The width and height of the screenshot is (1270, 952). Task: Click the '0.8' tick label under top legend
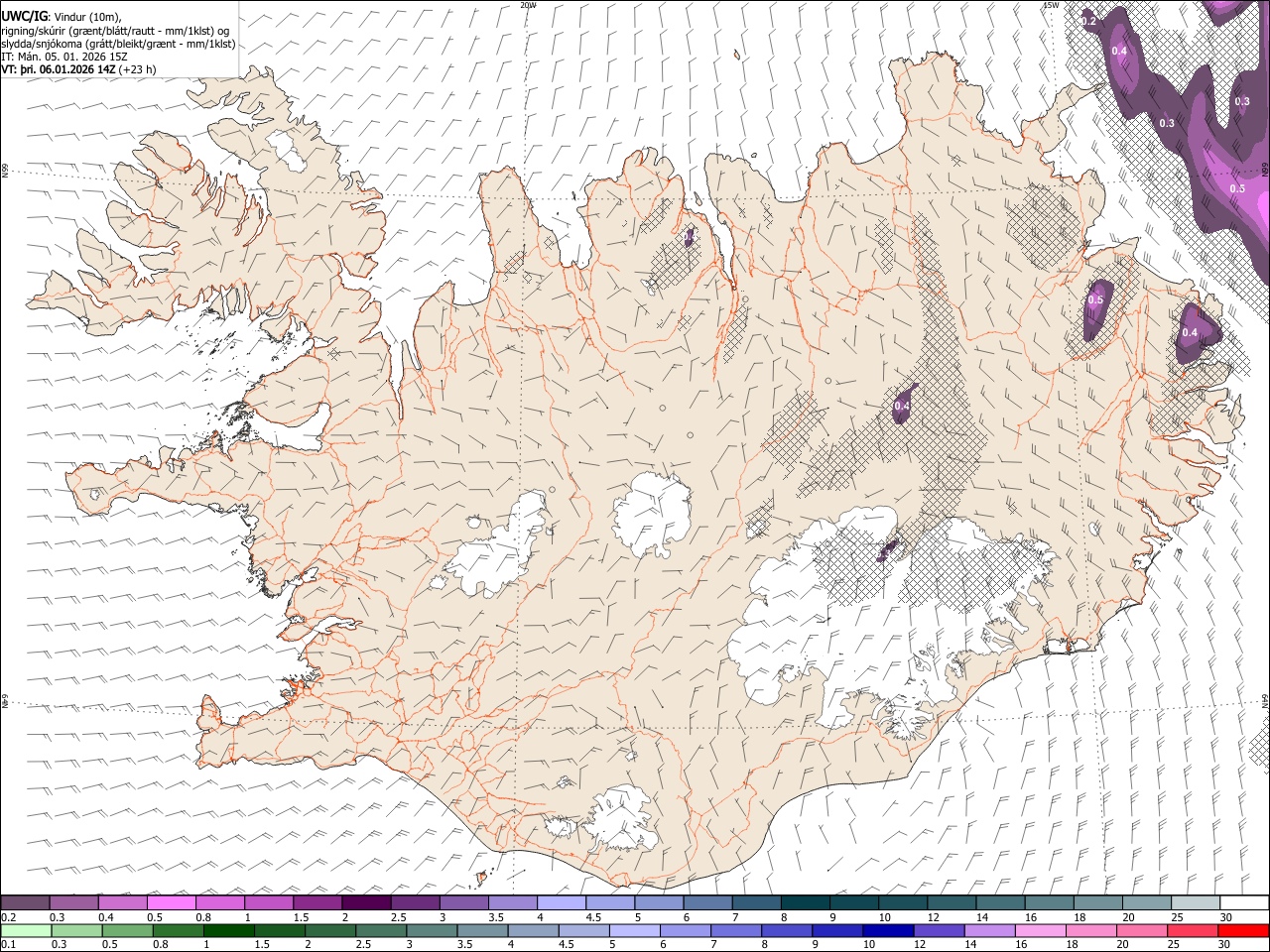coord(202,917)
